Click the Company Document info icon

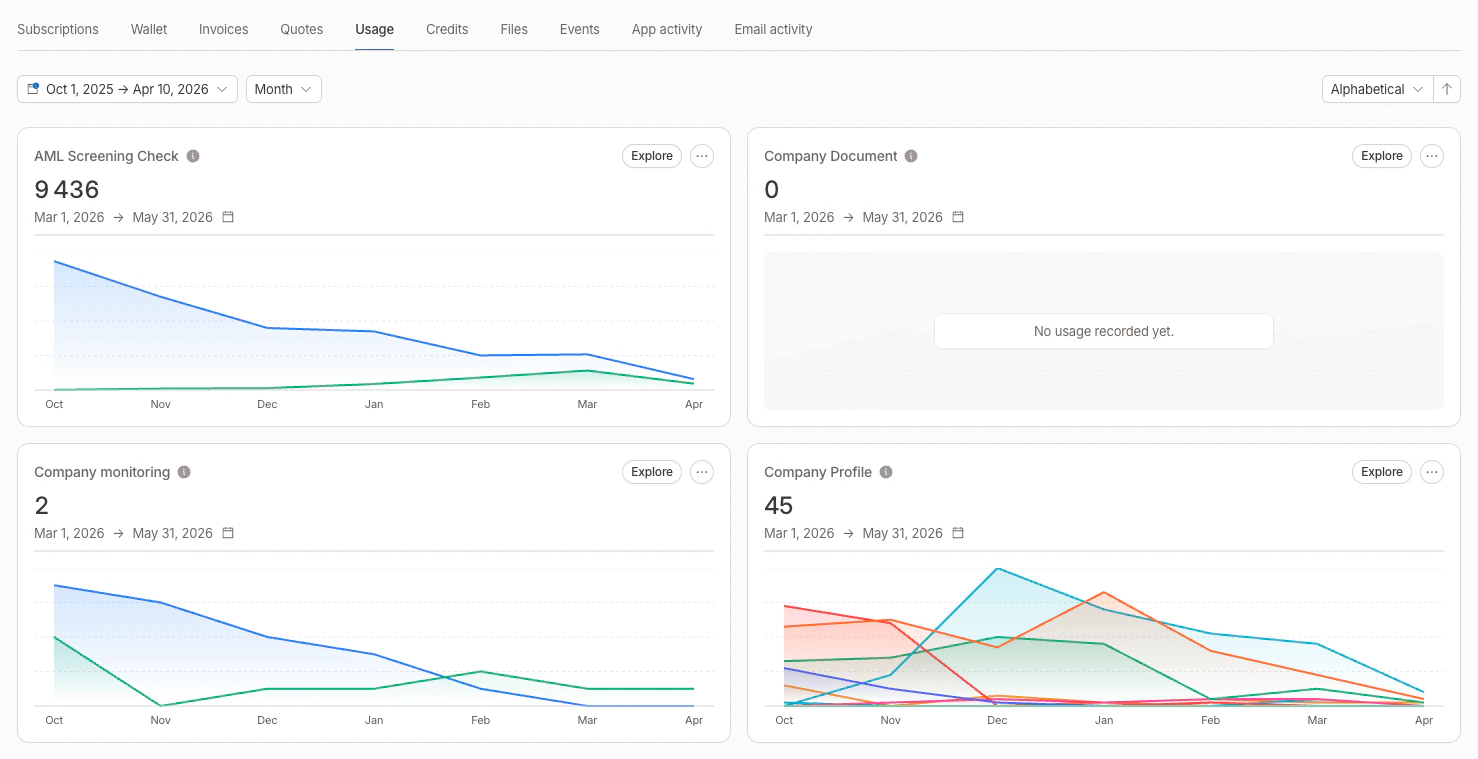911,156
